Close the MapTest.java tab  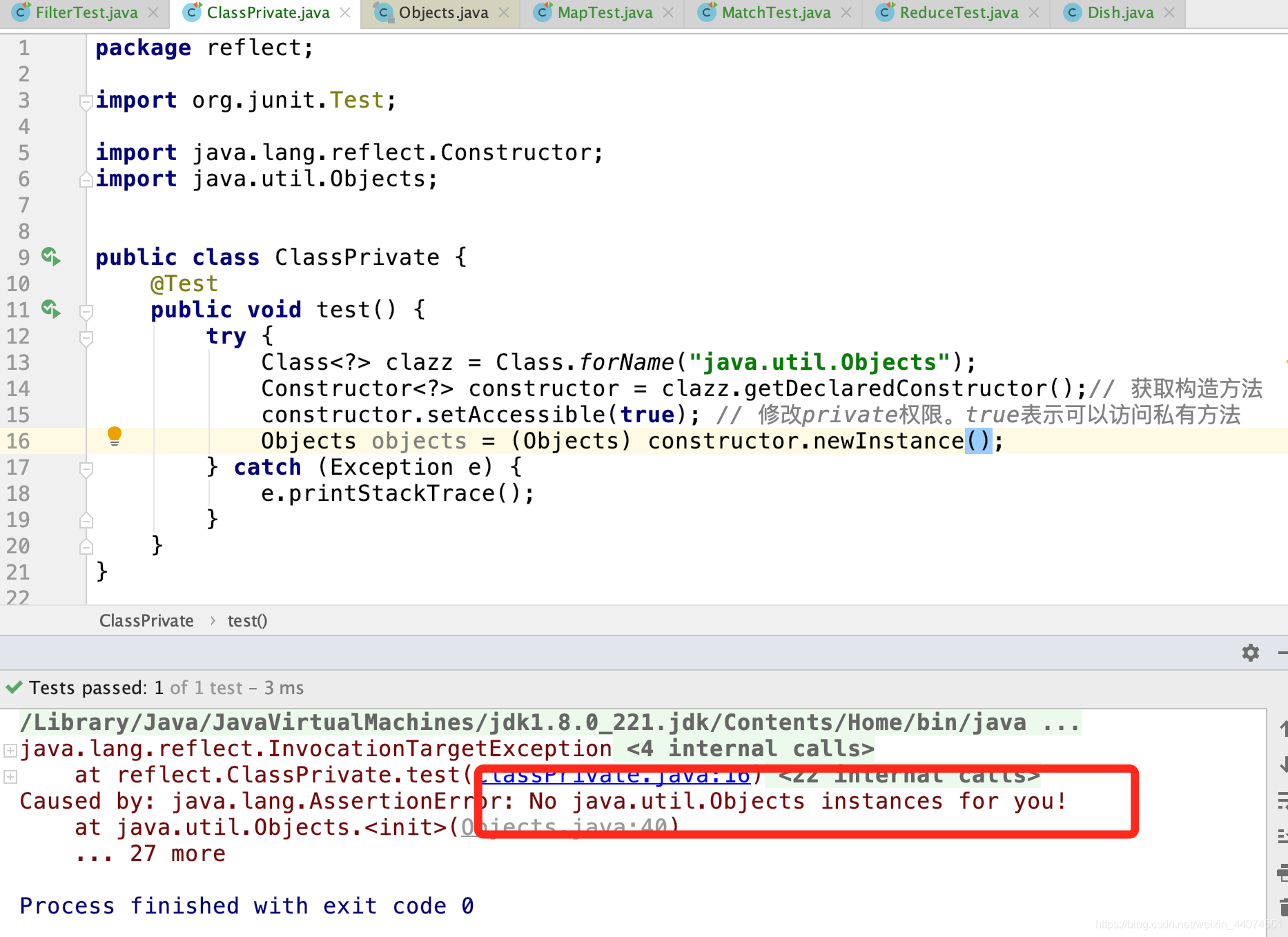point(668,12)
